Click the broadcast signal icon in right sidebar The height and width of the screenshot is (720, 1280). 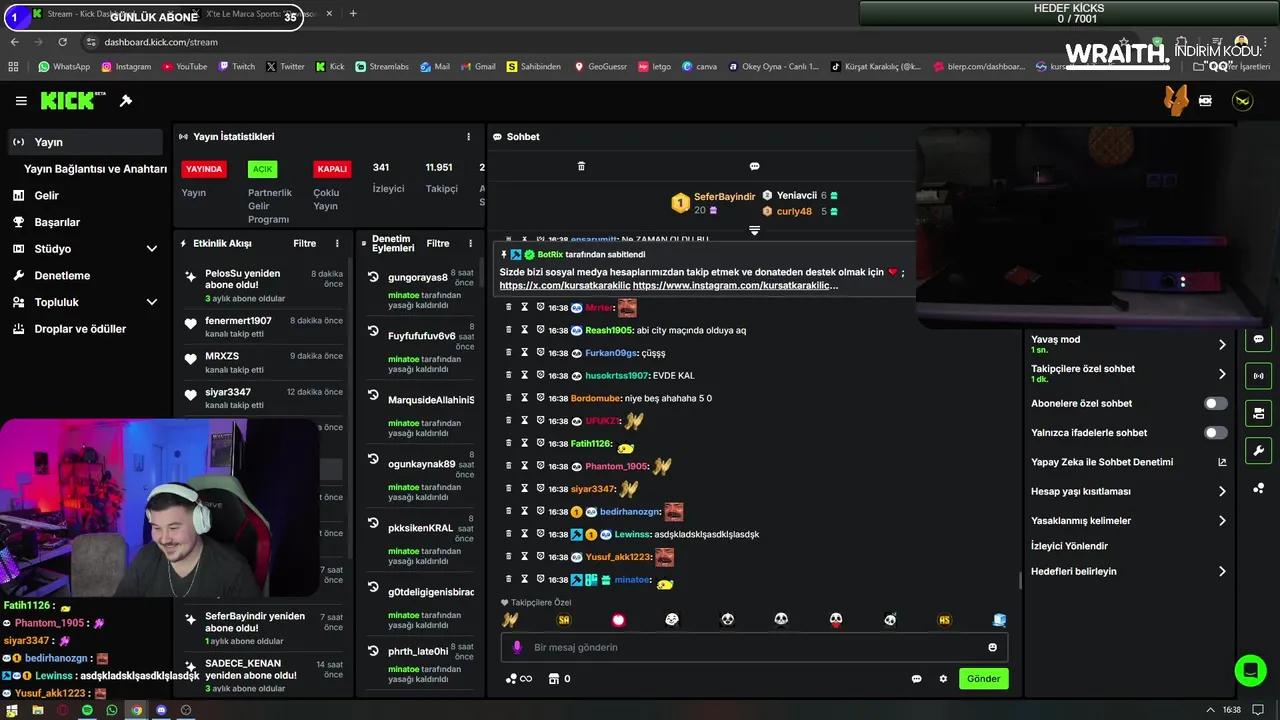(x=1258, y=376)
